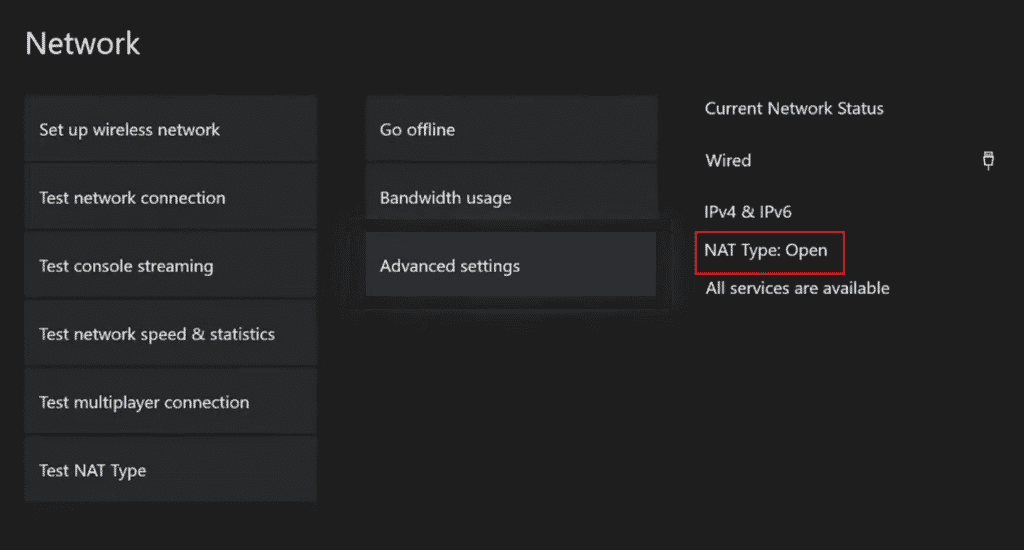Click the IPv4 text in status
This screenshot has width=1024, height=550.
tap(722, 212)
